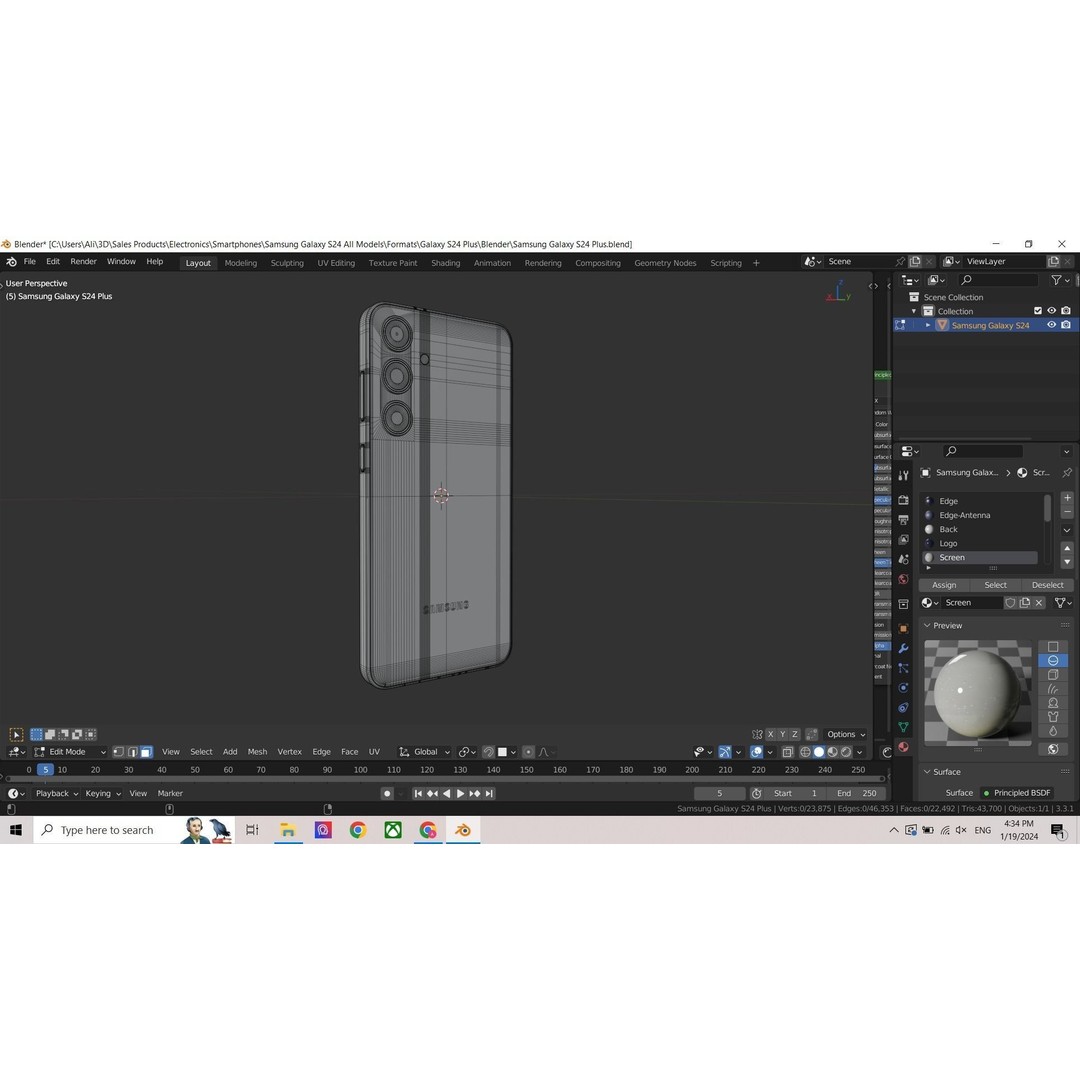Open the Object Constraints properties tab
1080x1080 pixels.
coord(904,707)
